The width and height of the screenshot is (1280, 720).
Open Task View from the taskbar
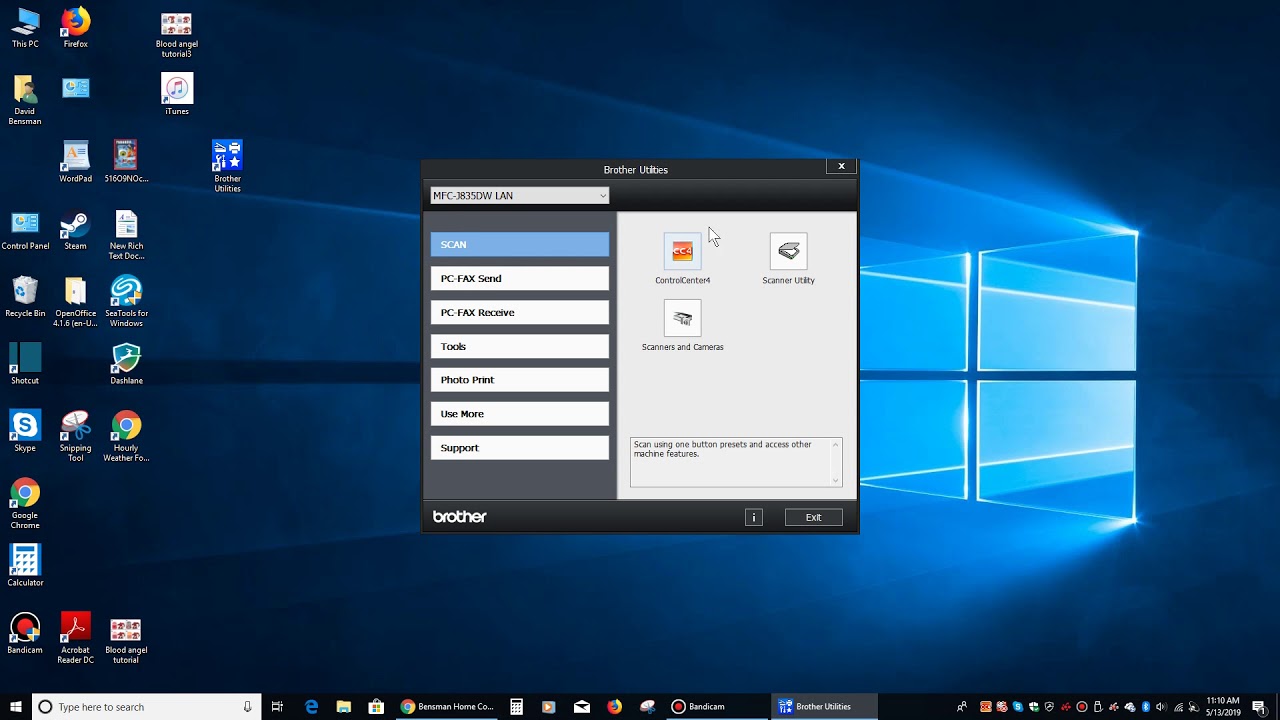[278, 706]
